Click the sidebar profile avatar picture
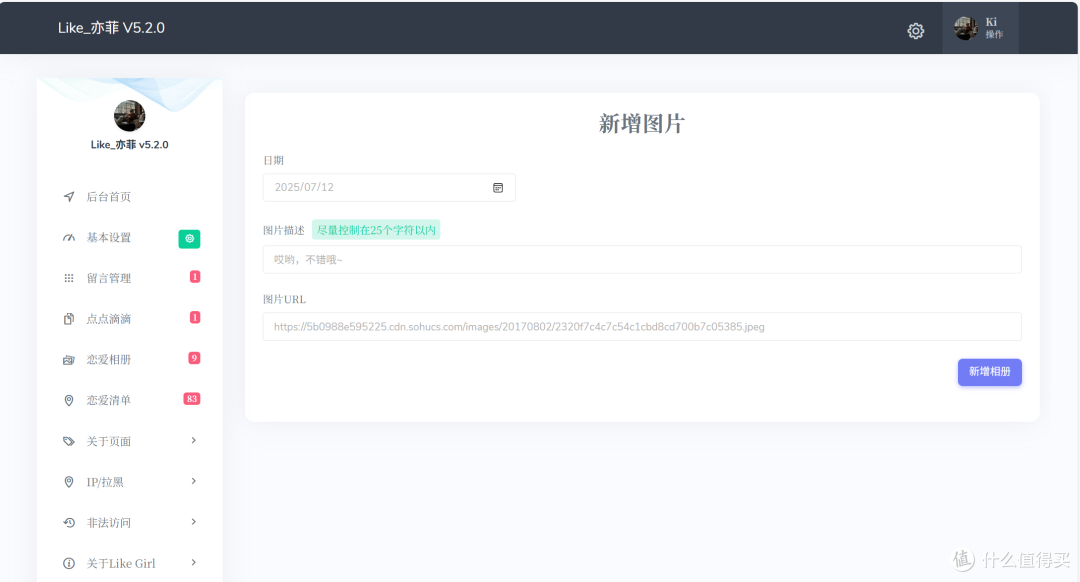This screenshot has height=582, width=1080. [x=129, y=116]
